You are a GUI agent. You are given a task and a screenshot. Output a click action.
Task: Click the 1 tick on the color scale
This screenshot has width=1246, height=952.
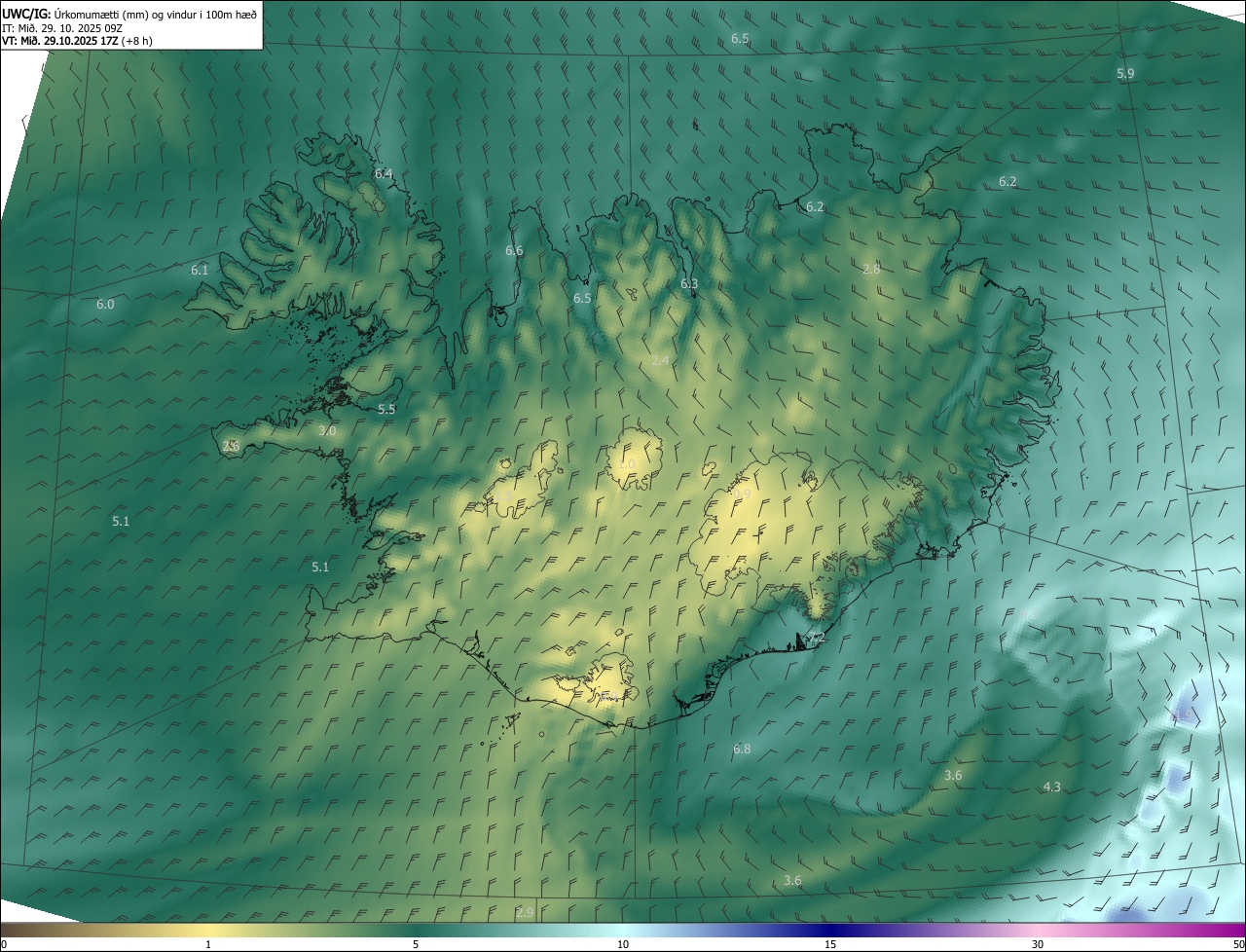(208, 945)
